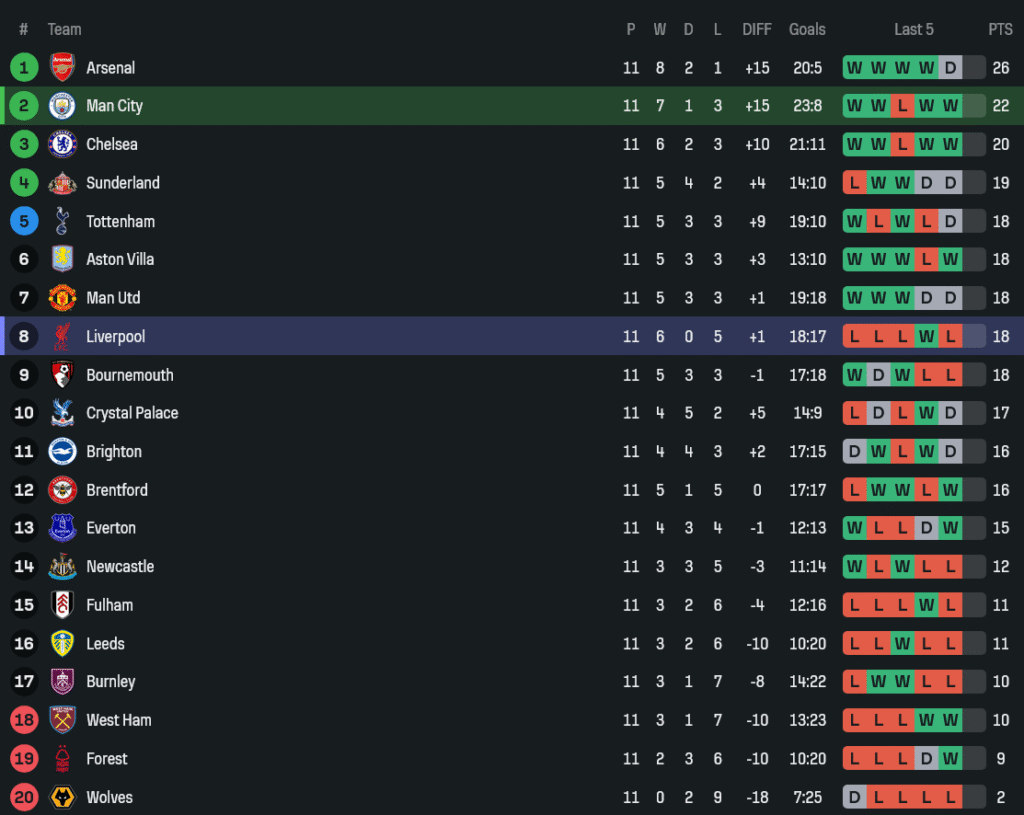Image resolution: width=1024 pixels, height=815 pixels.
Task: Click the Goals column header
Action: pos(807,29)
